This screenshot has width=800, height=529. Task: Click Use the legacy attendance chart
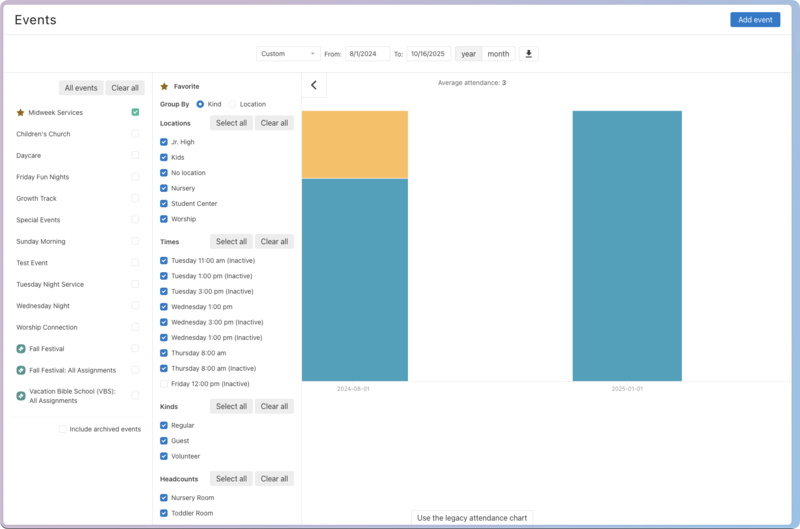pos(472,517)
